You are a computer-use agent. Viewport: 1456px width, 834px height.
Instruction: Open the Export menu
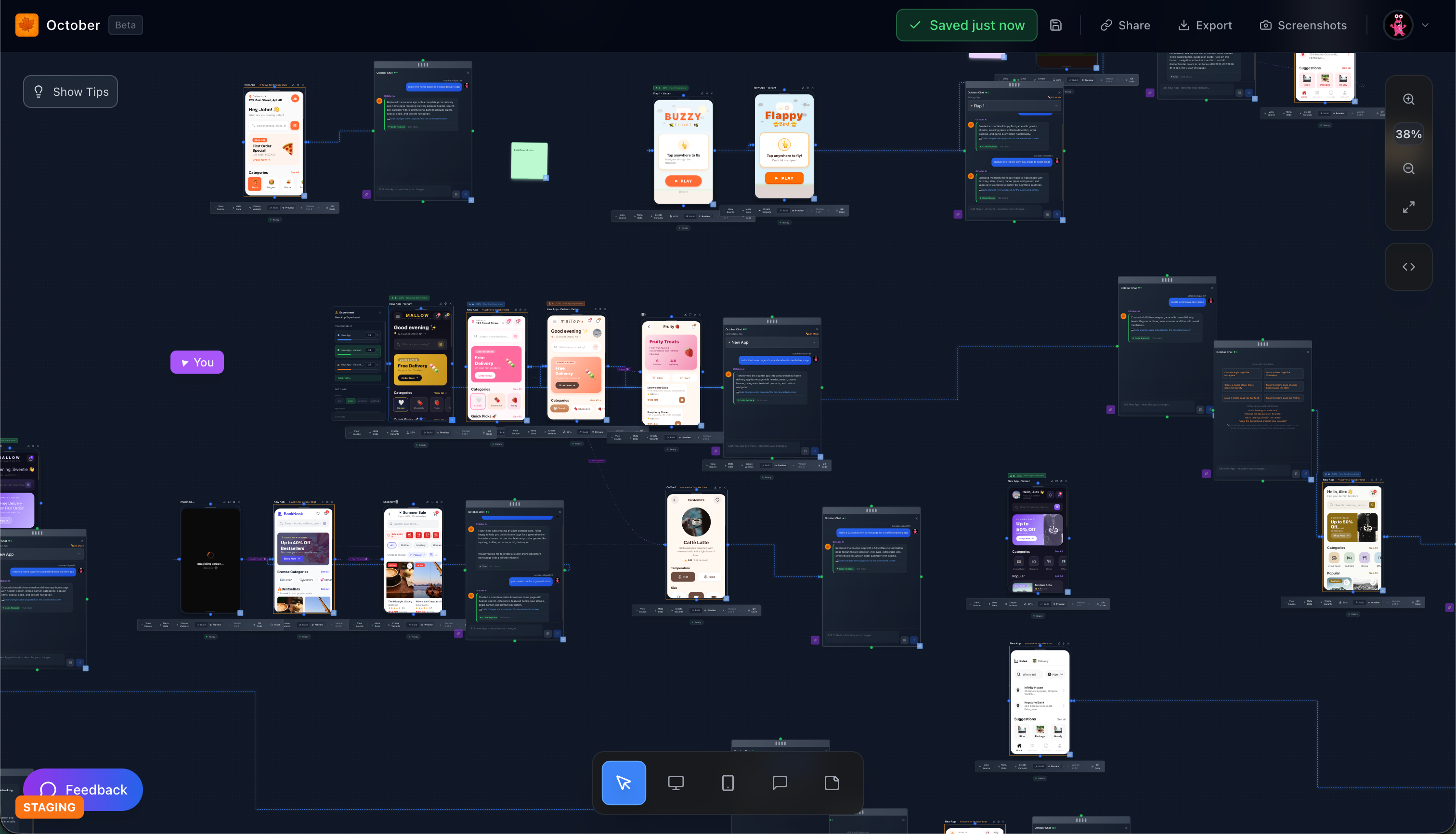1205,25
